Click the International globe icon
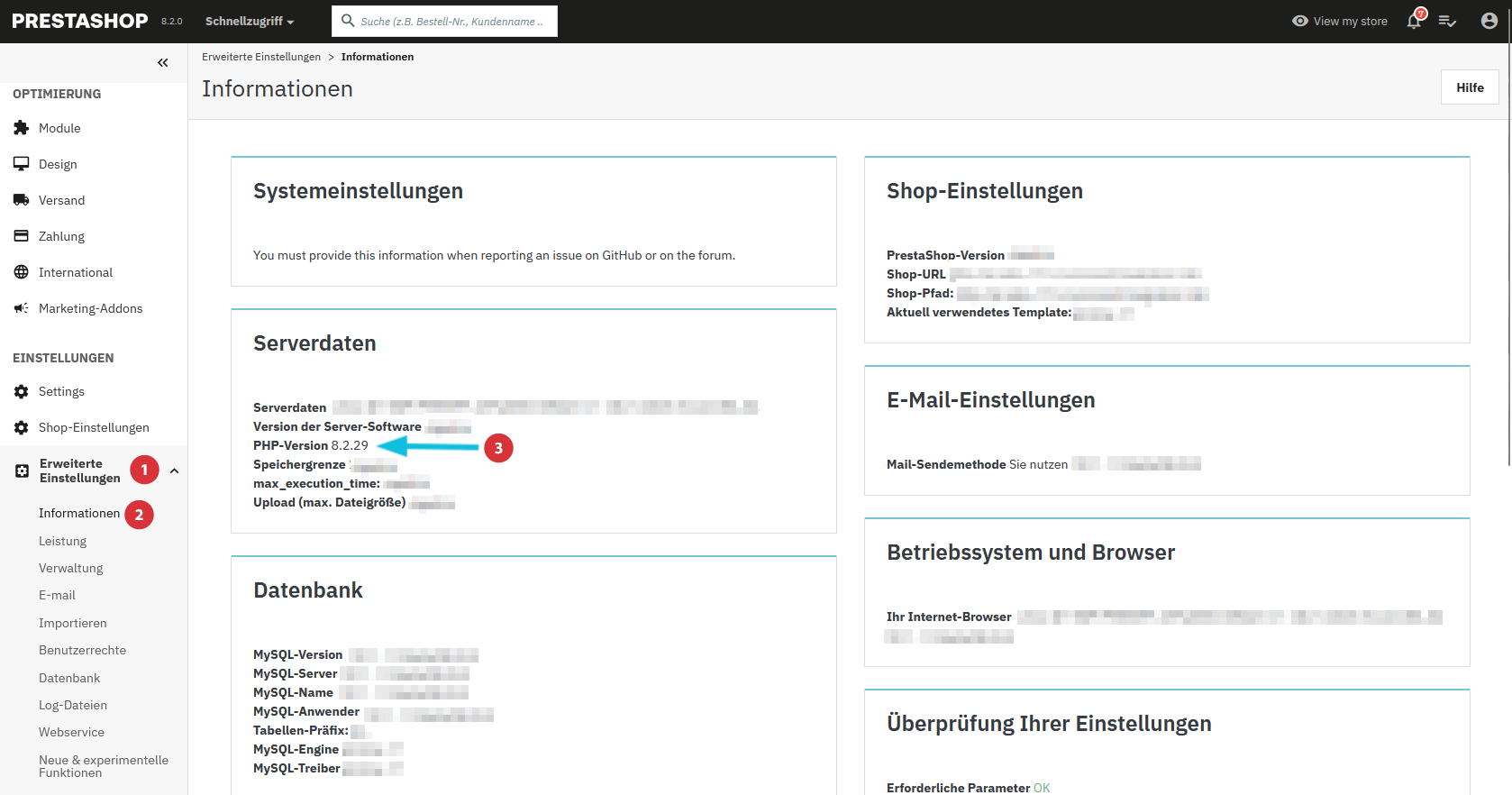This screenshot has height=795, width=1512. (x=22, y=272)
